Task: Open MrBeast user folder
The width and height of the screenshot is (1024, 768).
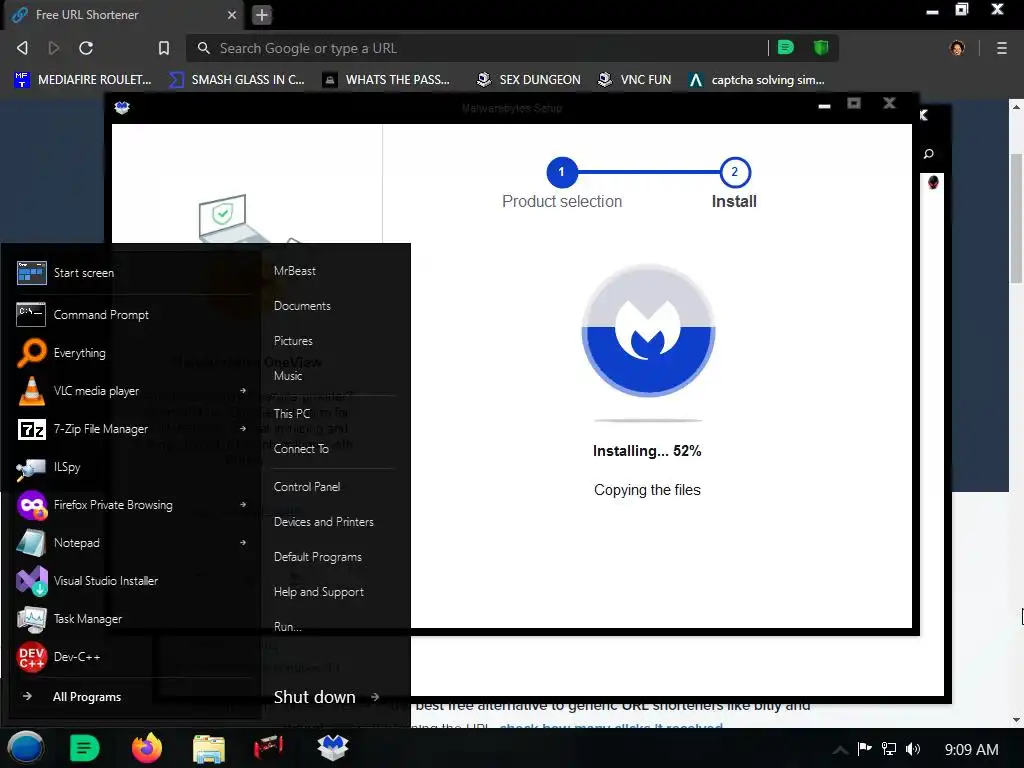Action: 295,271
